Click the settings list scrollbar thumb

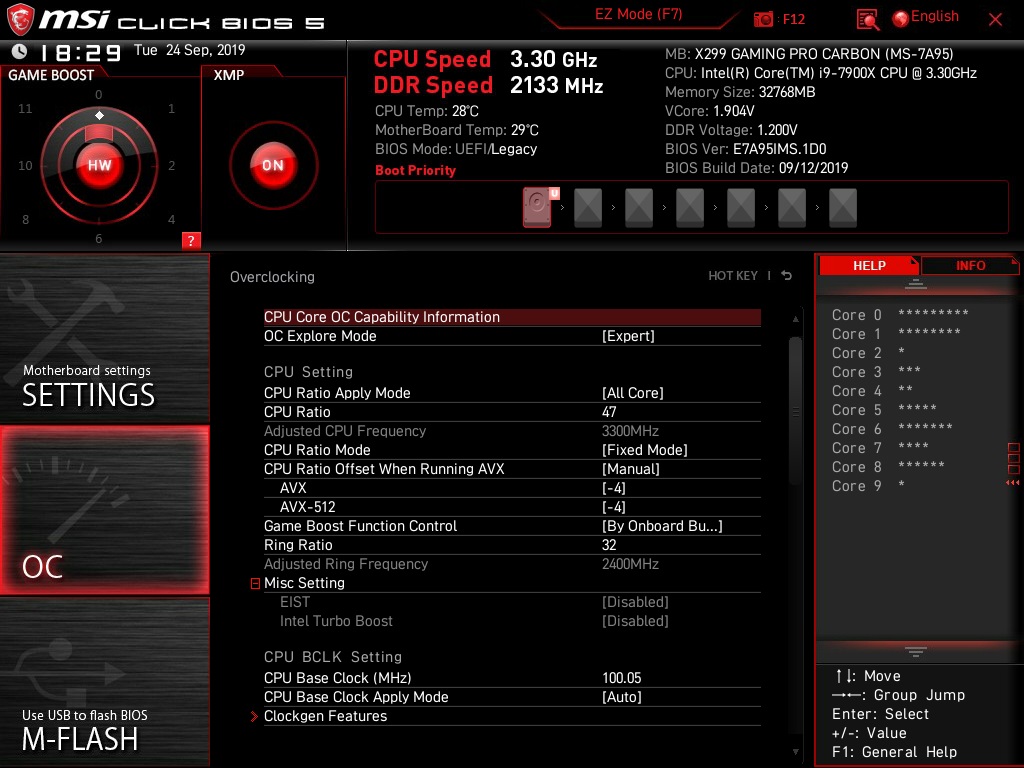pos(795,411)
